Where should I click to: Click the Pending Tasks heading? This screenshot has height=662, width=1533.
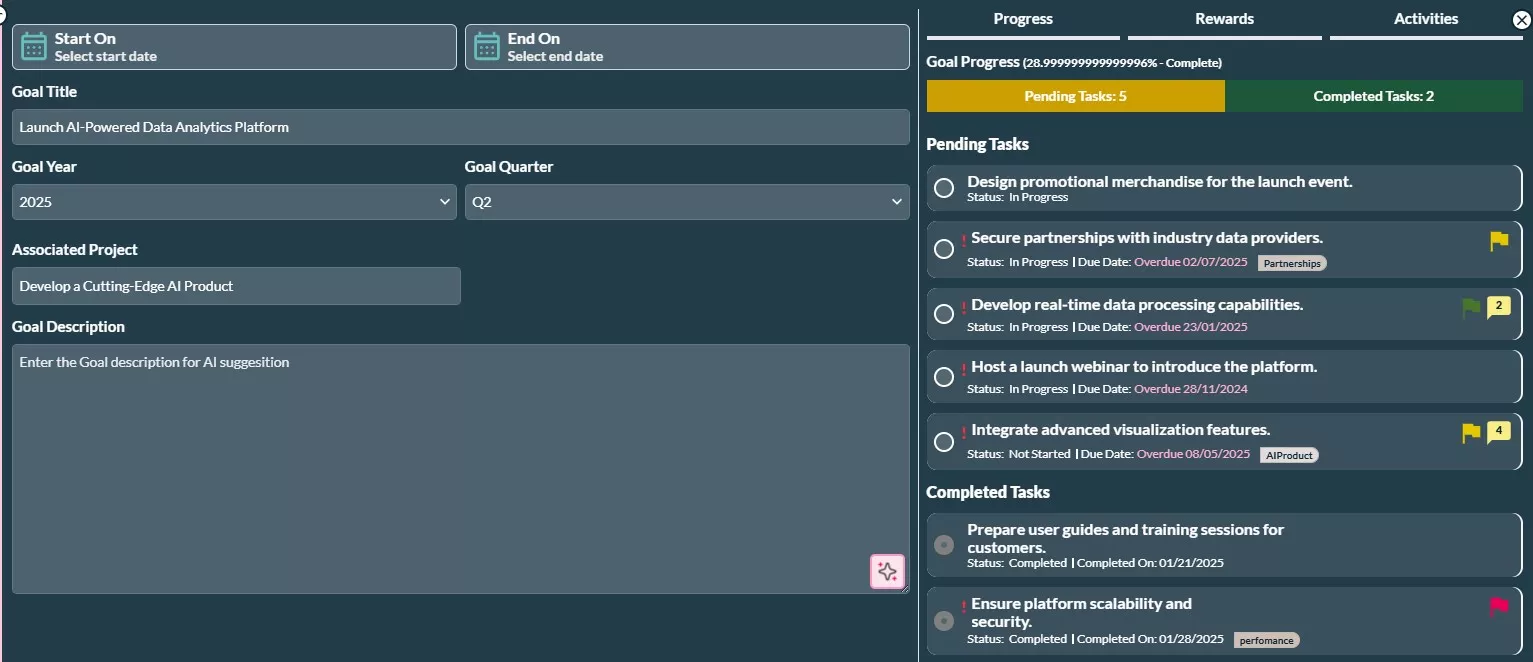977,144
